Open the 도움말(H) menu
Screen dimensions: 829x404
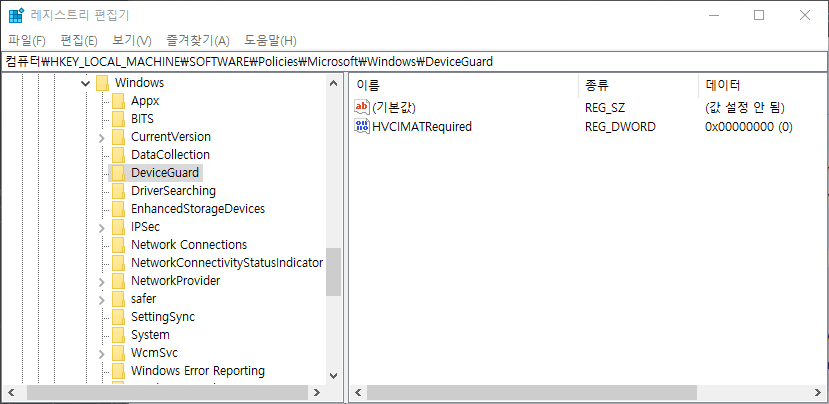coord(270,40)
